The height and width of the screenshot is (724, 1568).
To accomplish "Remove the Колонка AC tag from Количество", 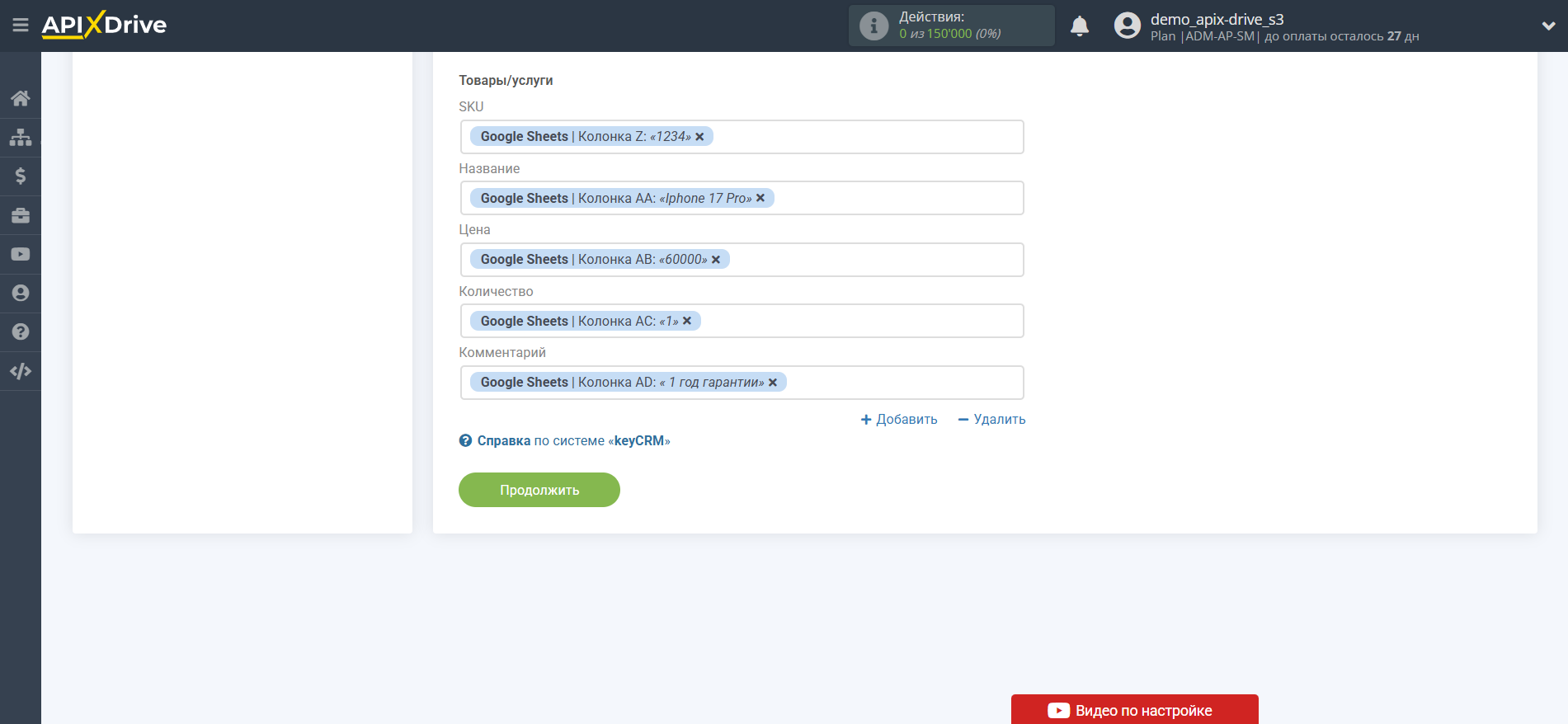I will click(x=687, y=321).
